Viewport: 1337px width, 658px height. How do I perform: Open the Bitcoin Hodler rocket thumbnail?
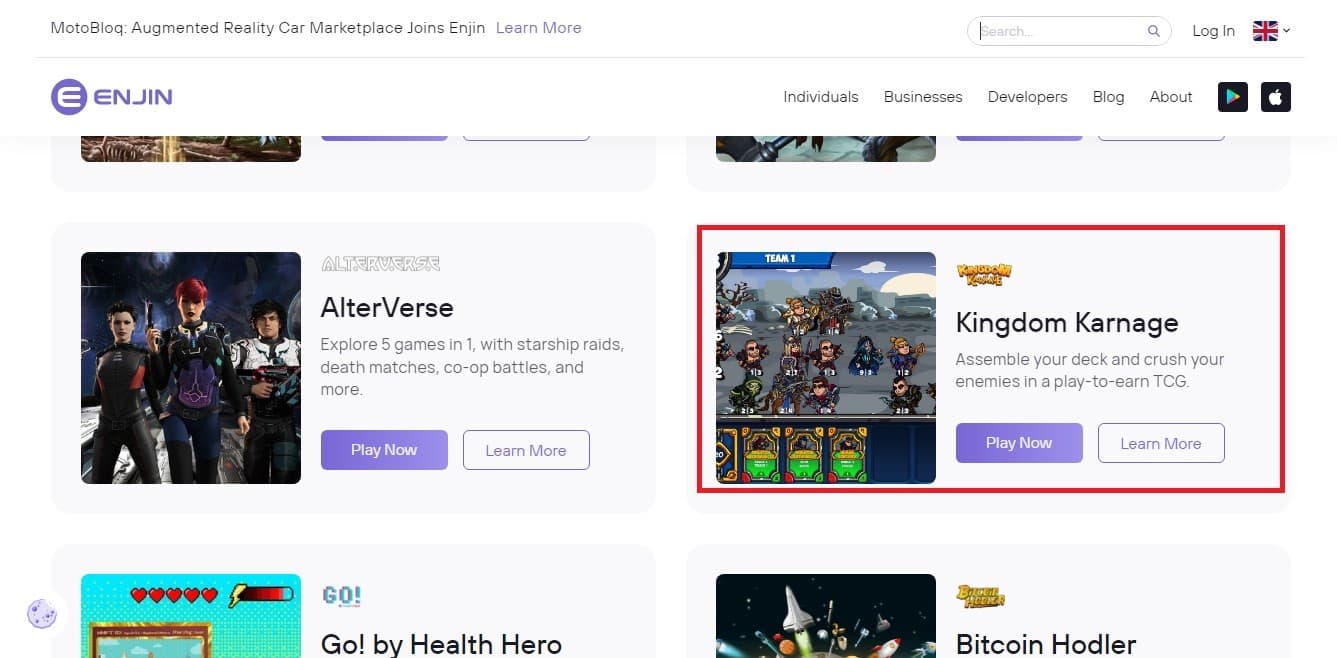coord(826,616)
